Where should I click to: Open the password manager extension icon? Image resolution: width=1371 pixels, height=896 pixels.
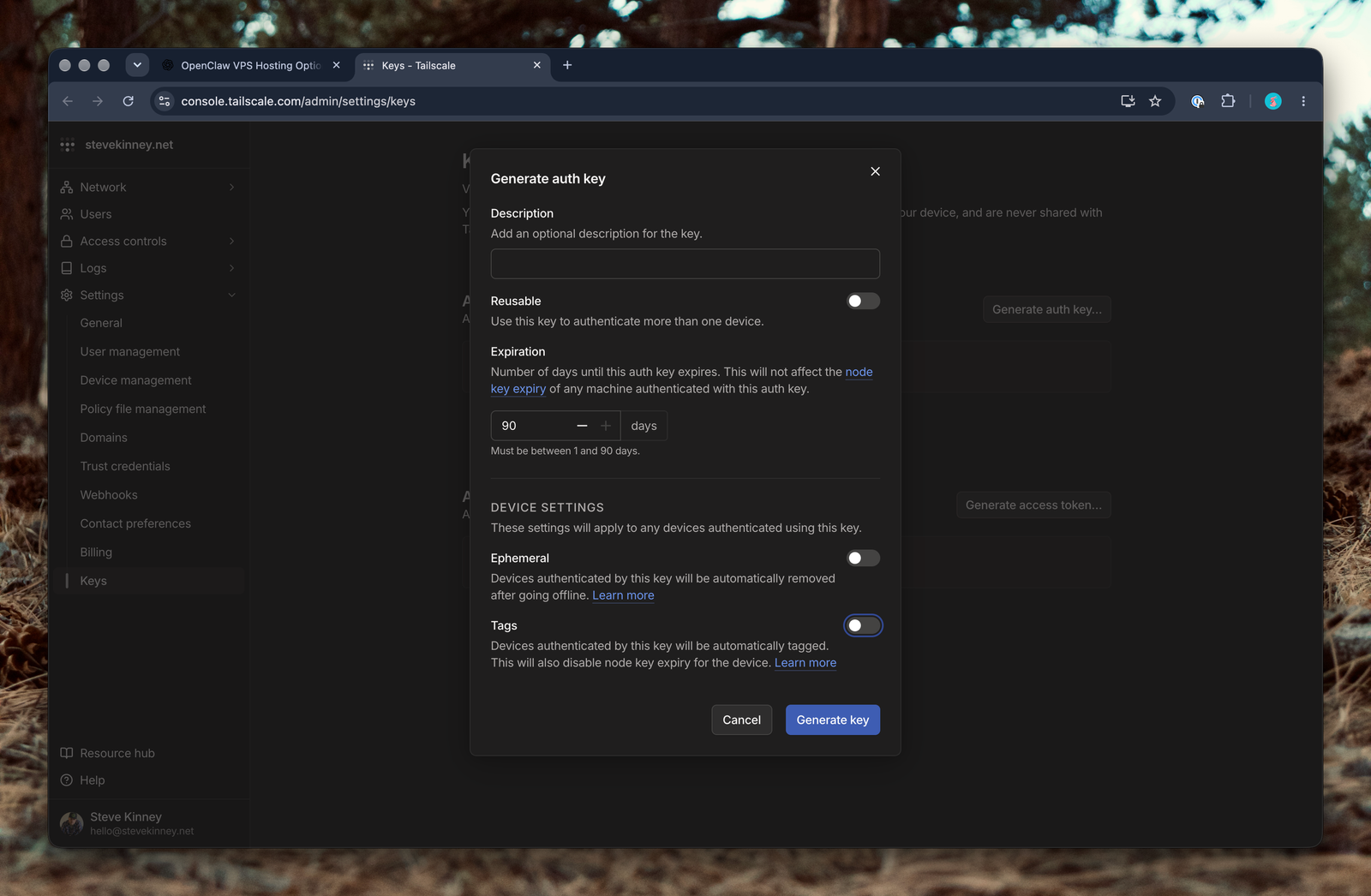1198,101
